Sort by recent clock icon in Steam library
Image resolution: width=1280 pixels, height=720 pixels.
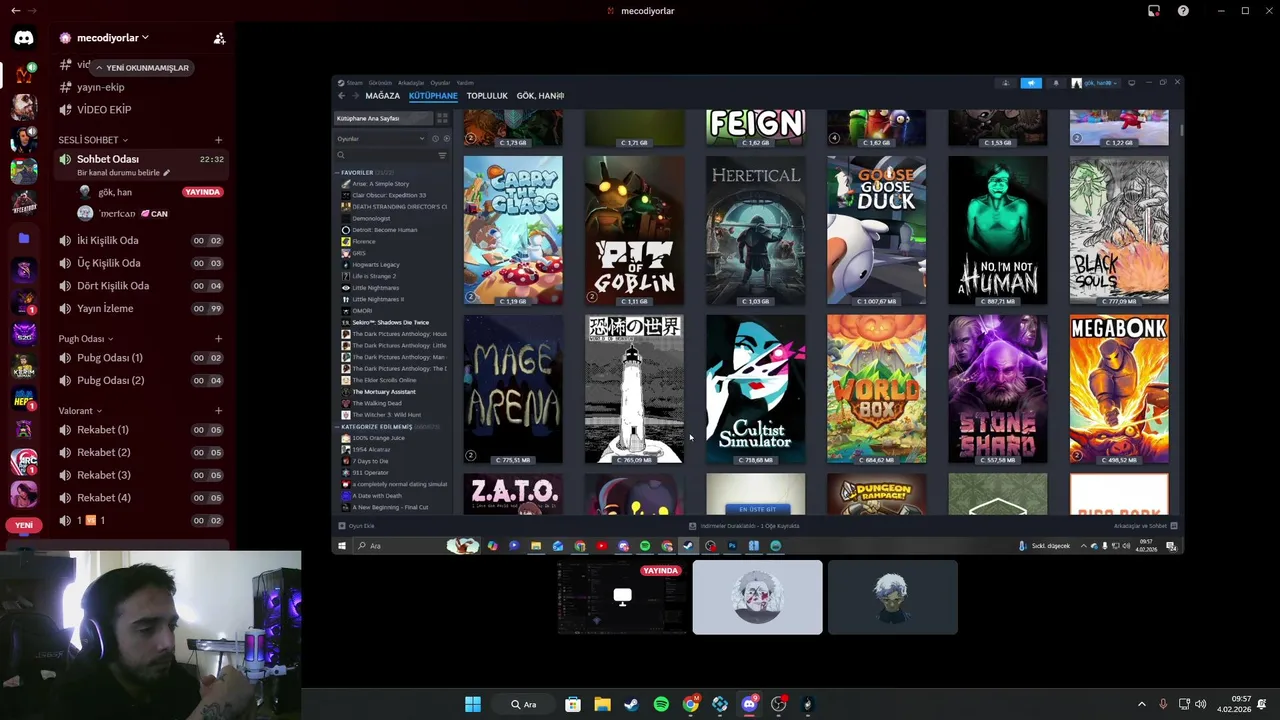point(435,139)
